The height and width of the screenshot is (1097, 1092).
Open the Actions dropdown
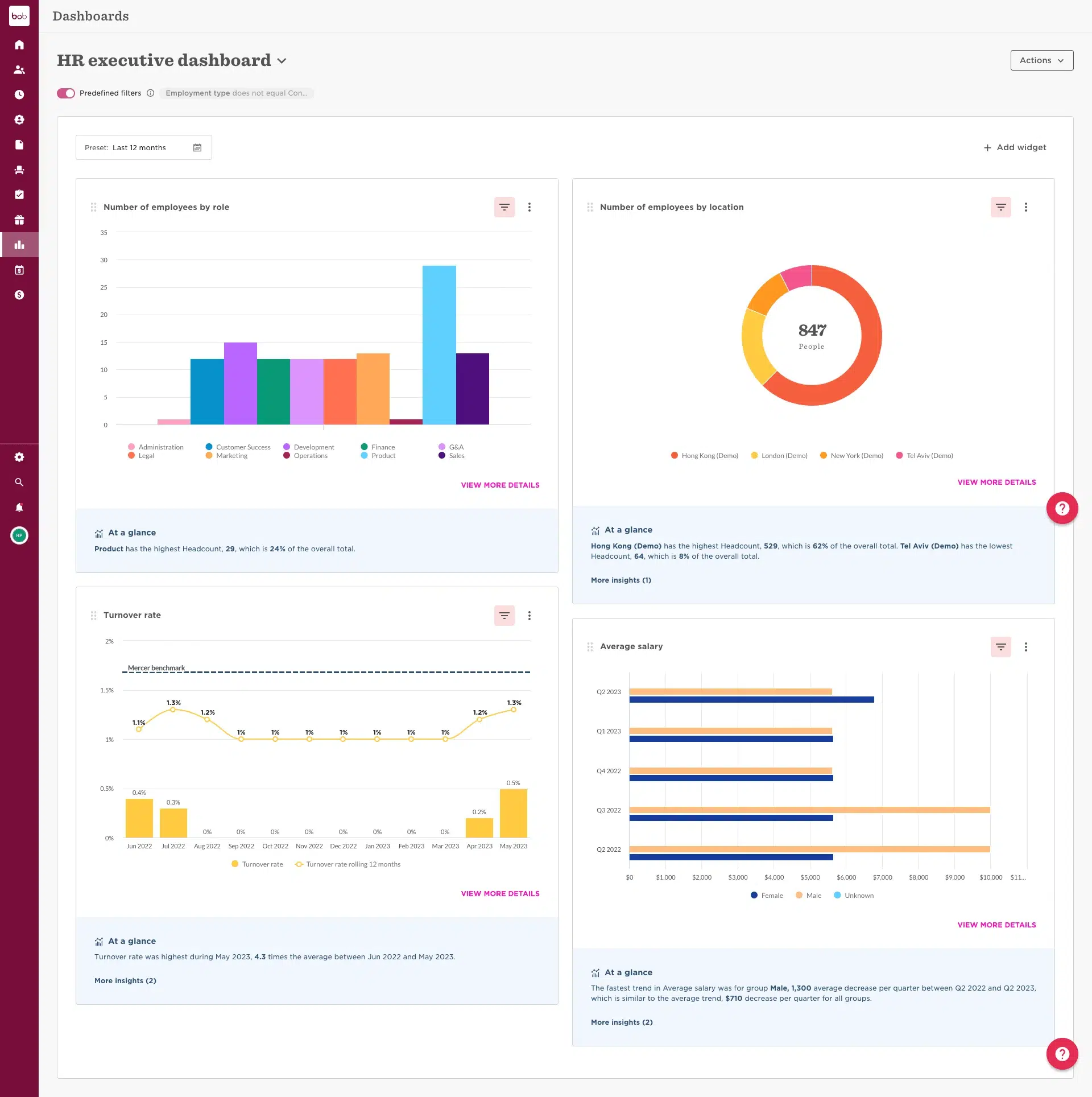pos(1041,60)
